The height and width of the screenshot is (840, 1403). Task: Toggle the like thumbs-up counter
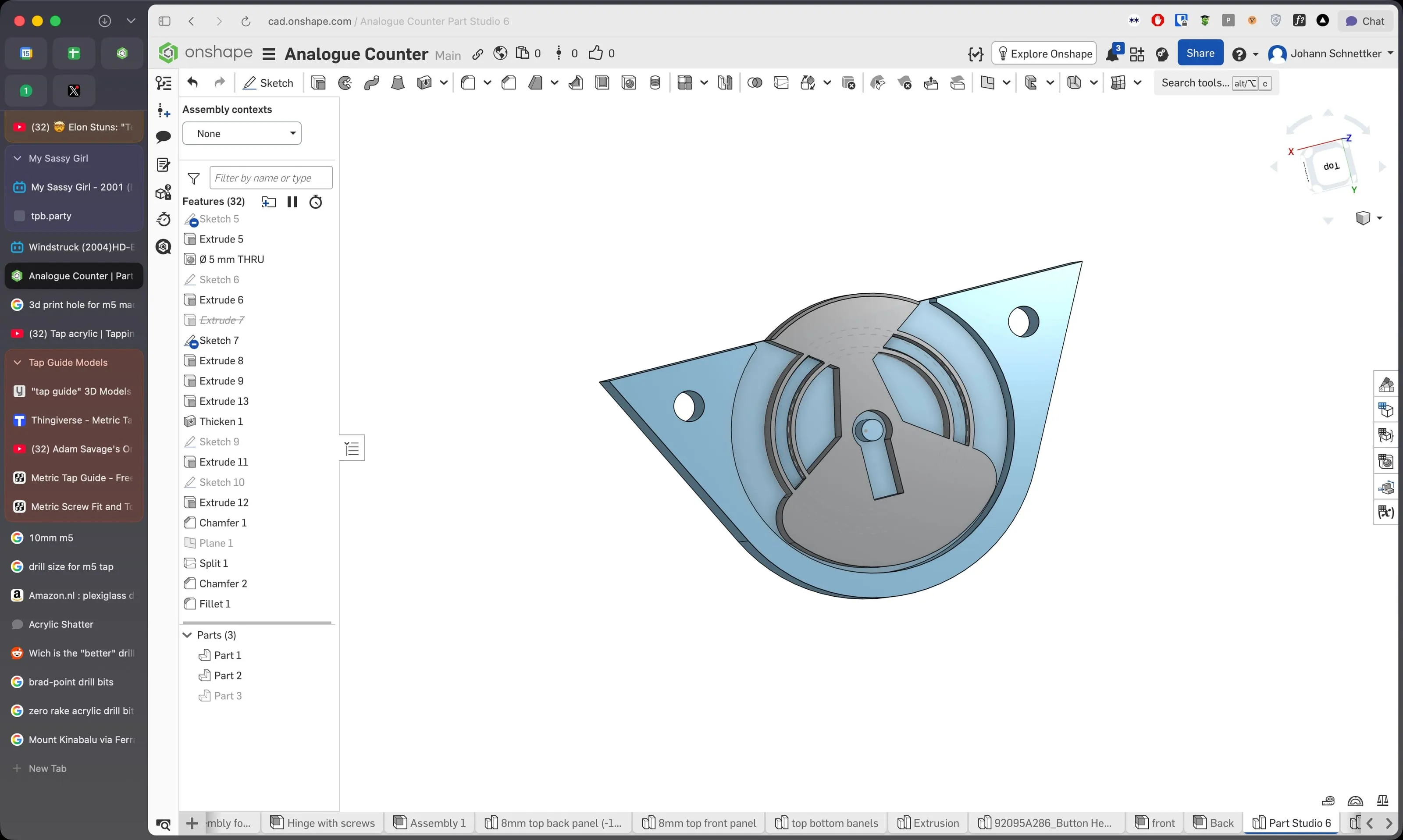point(602,53)
